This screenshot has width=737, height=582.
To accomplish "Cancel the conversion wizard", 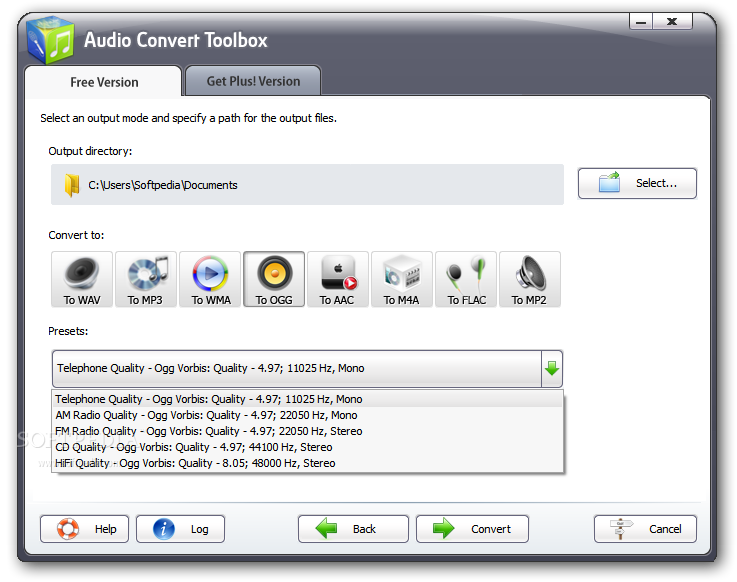I will click(645, 529).
